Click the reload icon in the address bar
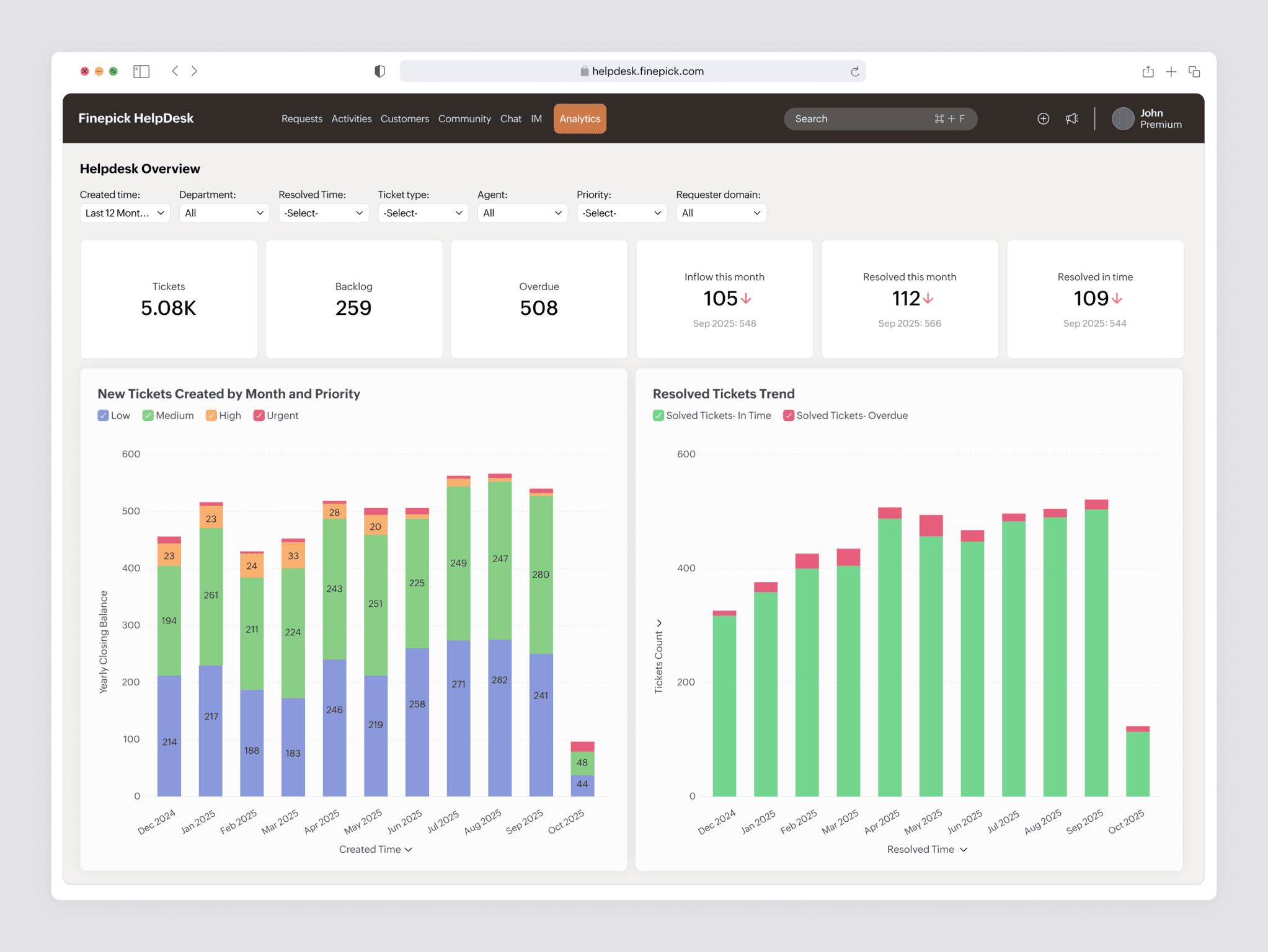The height and width of the screenshot is (952, 1268). click(855, 71)
